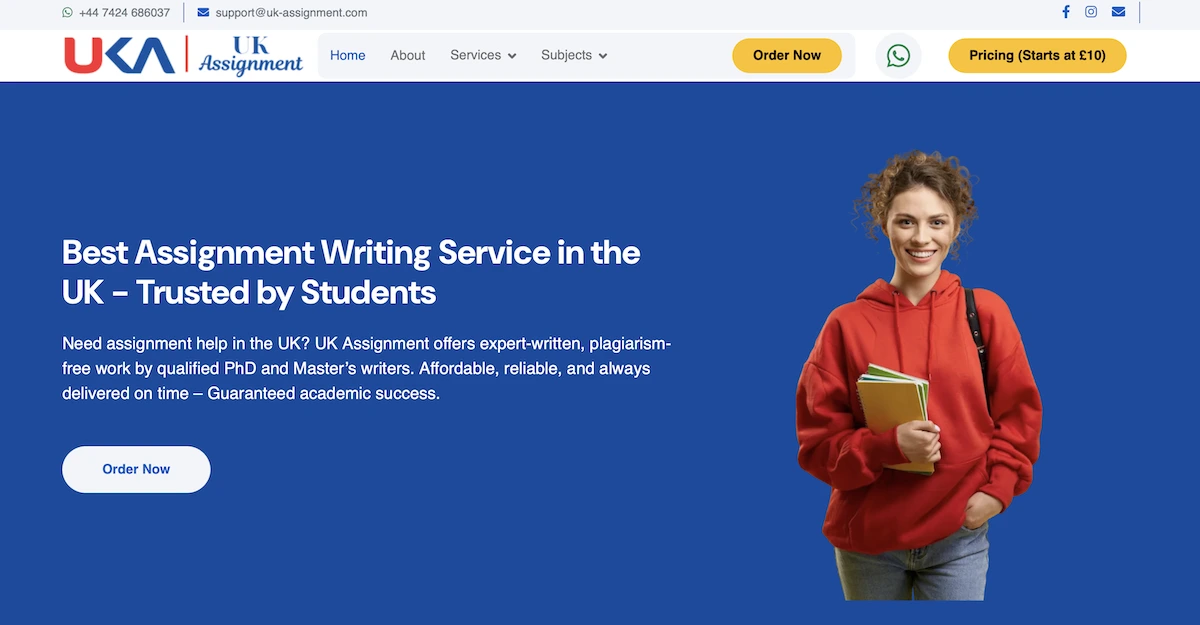Screen dimensions: 1200x625
Task: Go to the Home nav item
Action: 347,55
